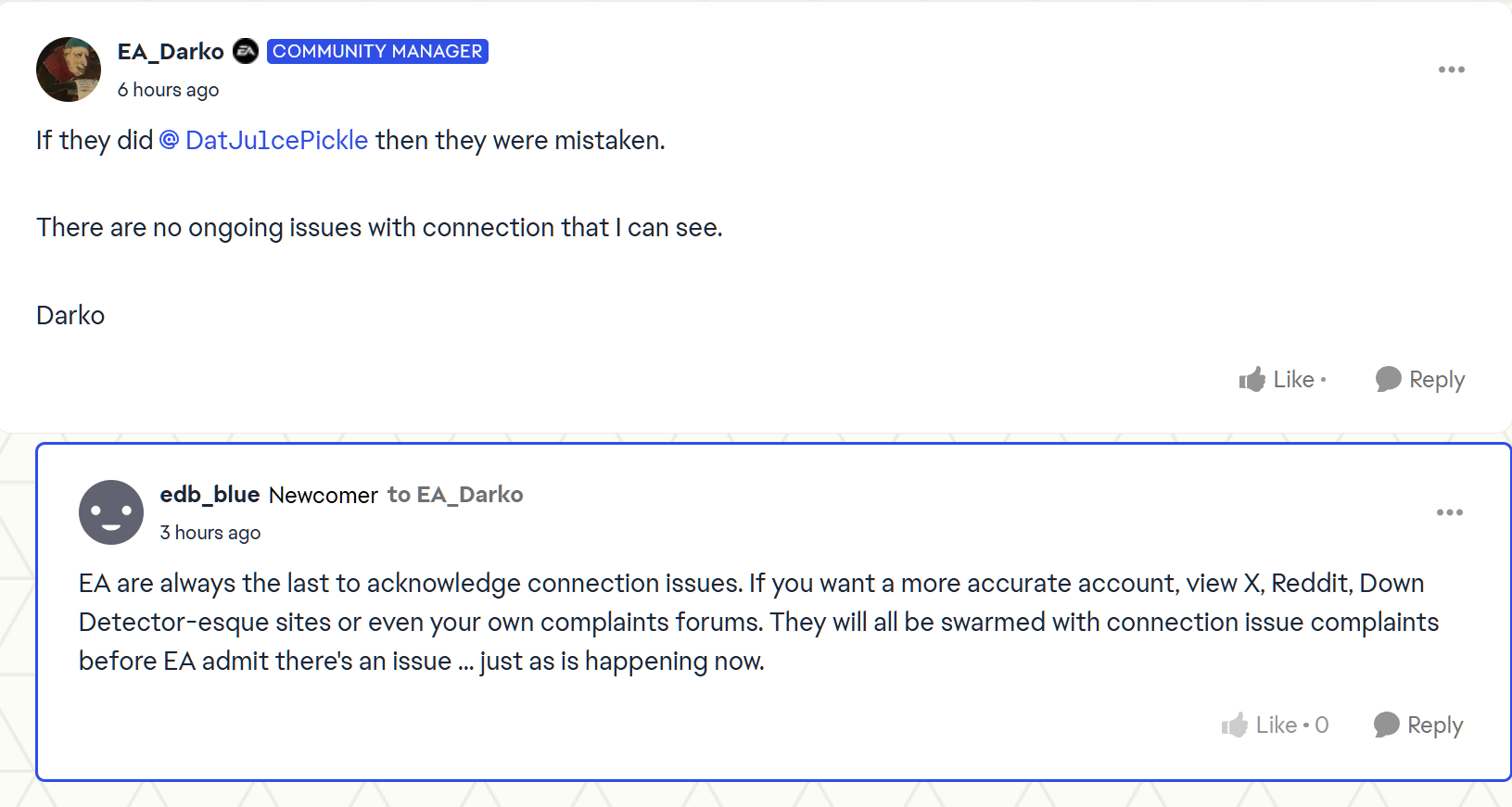
Task: Expand the three-dot menu on edb_blue's reply
Action: pos(1450,512)
